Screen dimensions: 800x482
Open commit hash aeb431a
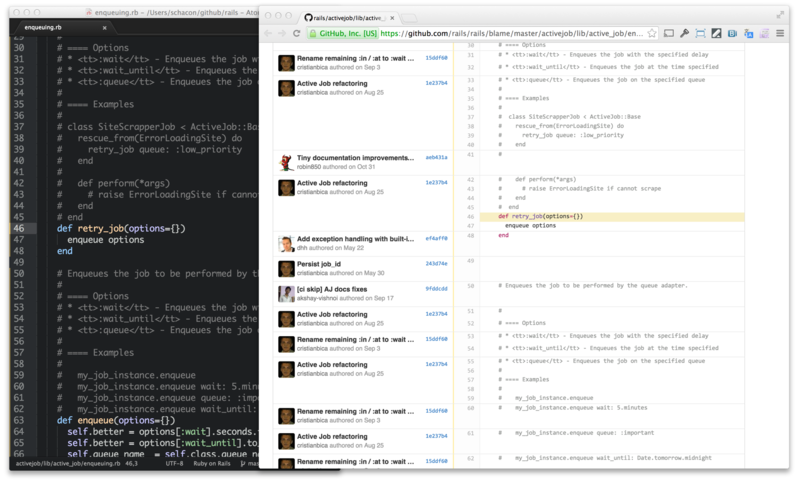coord(436,158)
